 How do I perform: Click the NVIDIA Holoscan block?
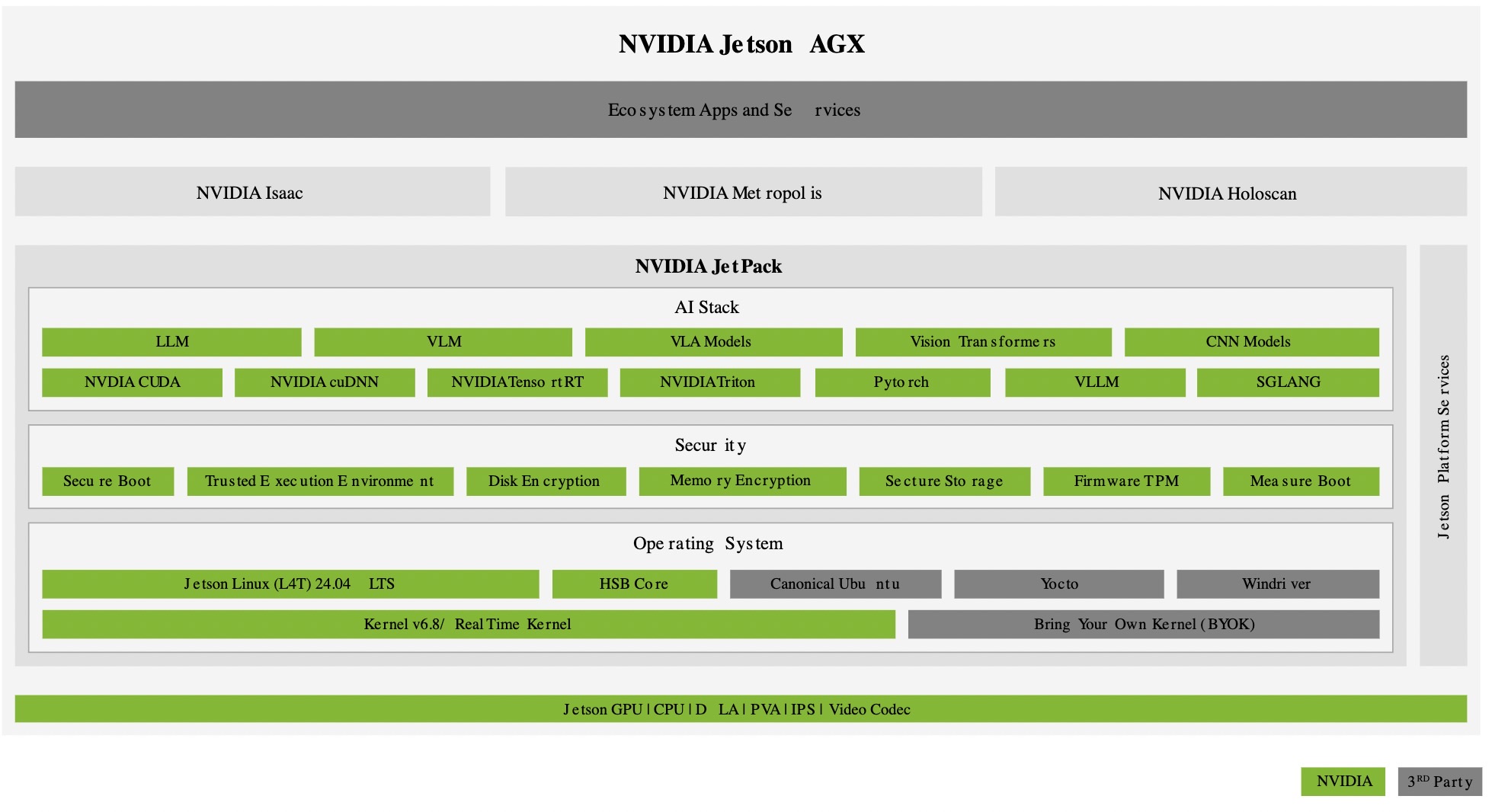pyautogui.click(x=1231, y=192)
